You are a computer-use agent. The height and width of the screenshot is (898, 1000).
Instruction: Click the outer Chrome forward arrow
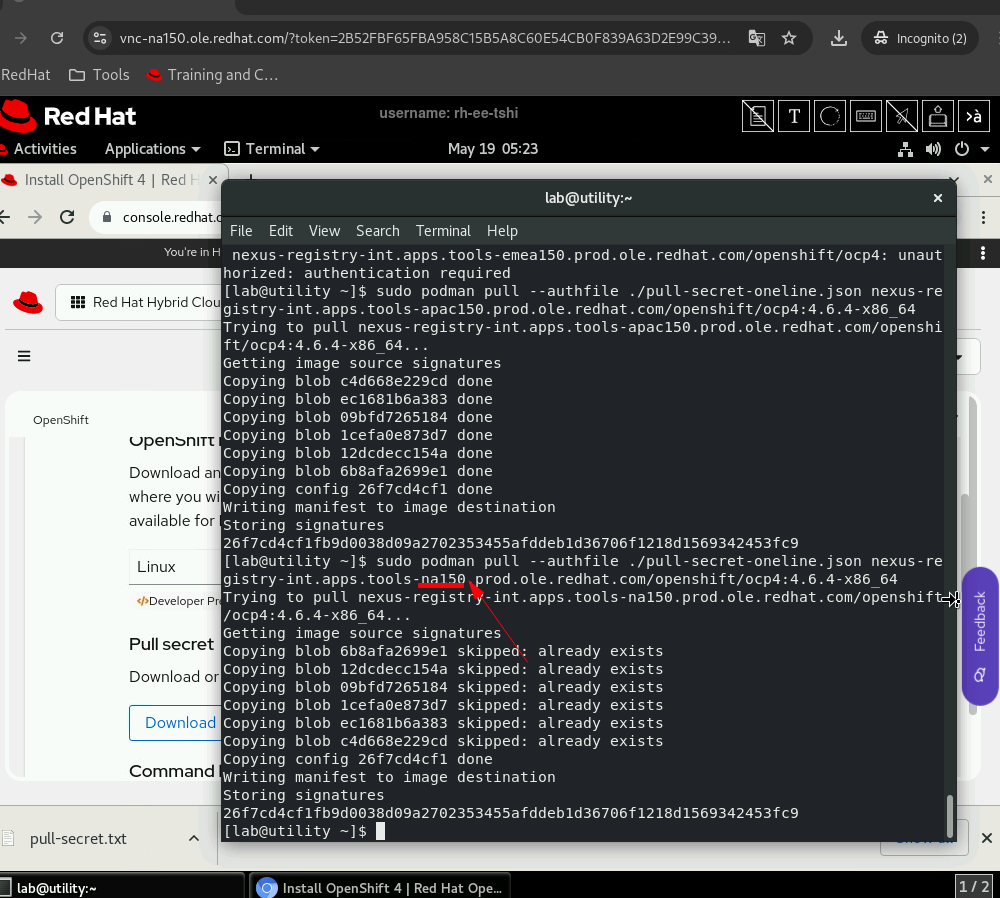click(21, 38)
